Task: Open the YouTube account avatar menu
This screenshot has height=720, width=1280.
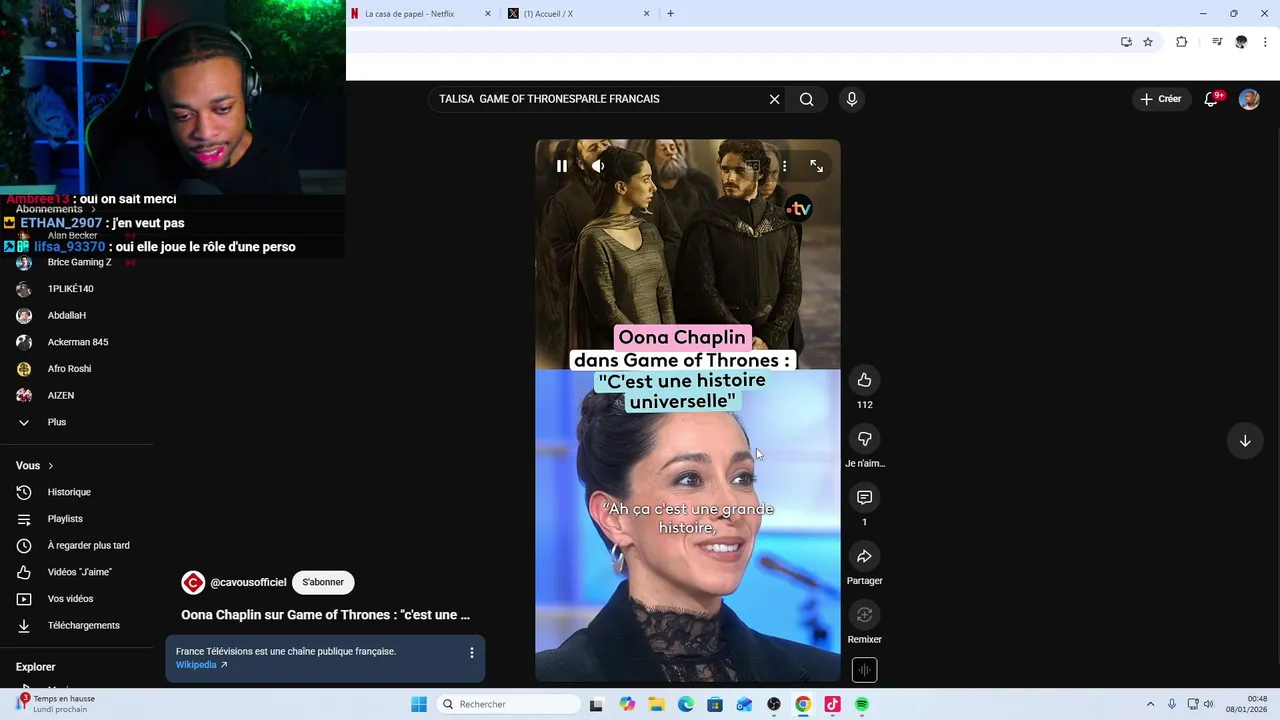Action: click(1249, 99)
